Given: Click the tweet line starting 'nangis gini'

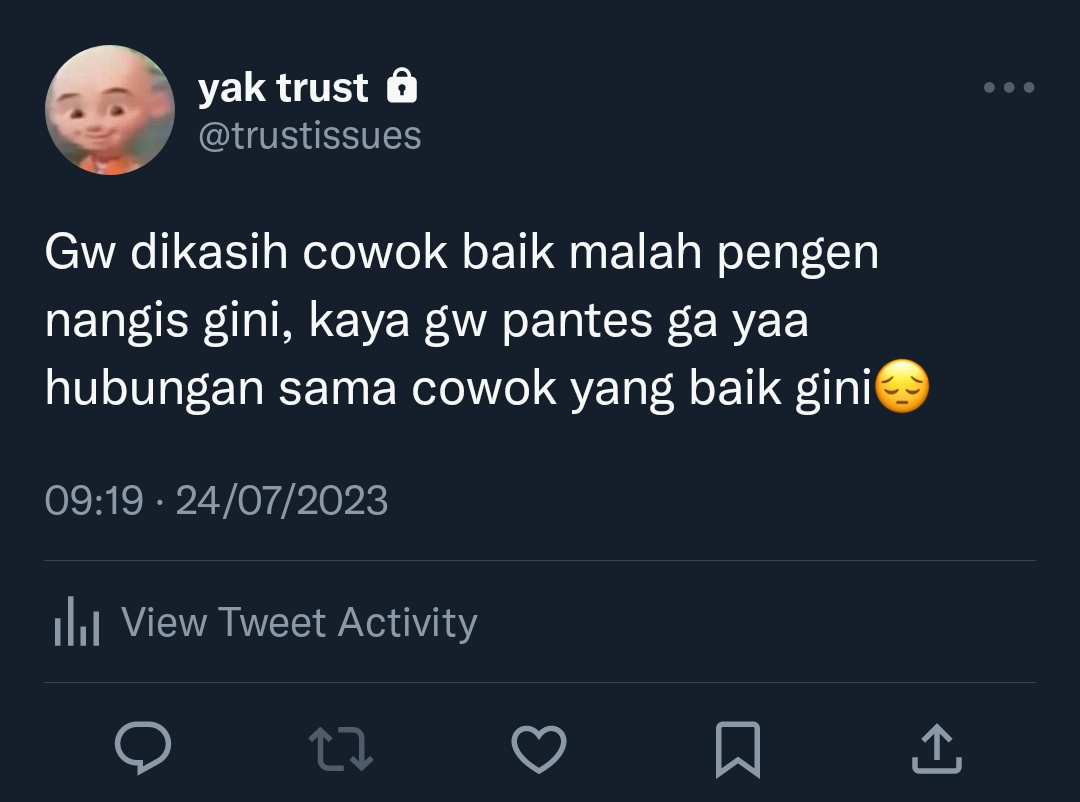Looking at the screenshot, I should pos(426,321).
